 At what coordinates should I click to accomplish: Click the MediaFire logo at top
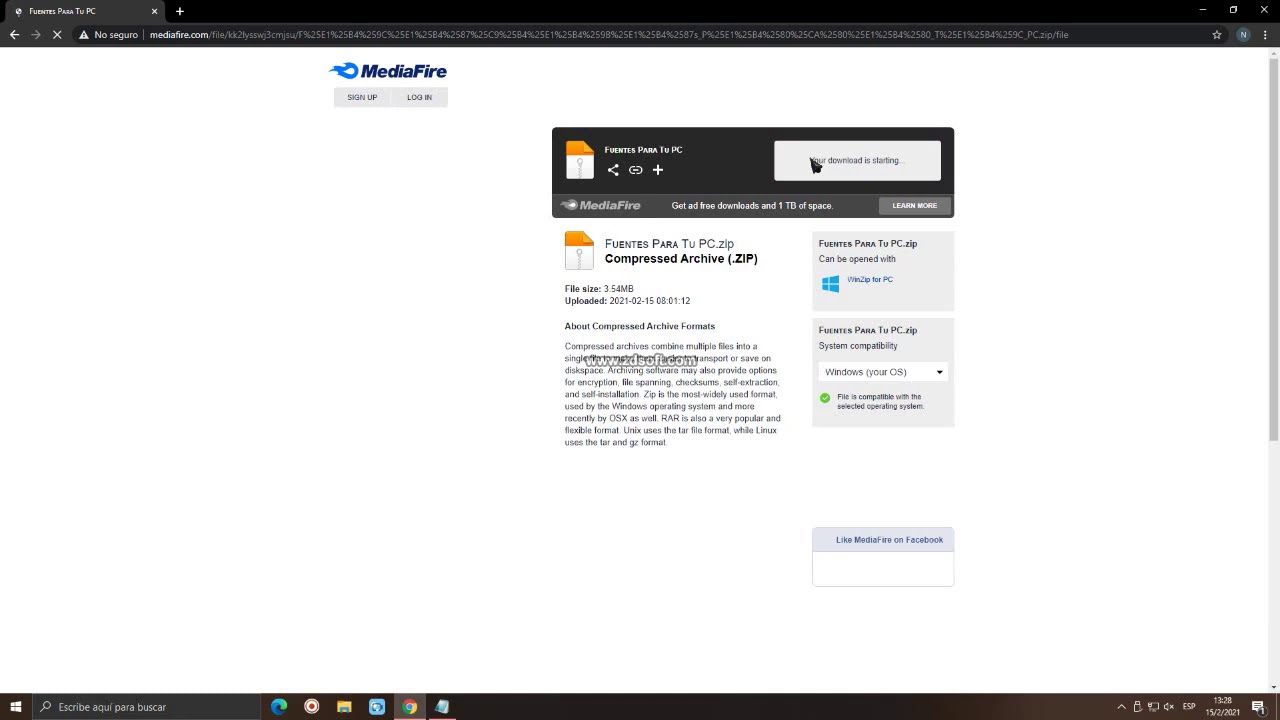388,71
